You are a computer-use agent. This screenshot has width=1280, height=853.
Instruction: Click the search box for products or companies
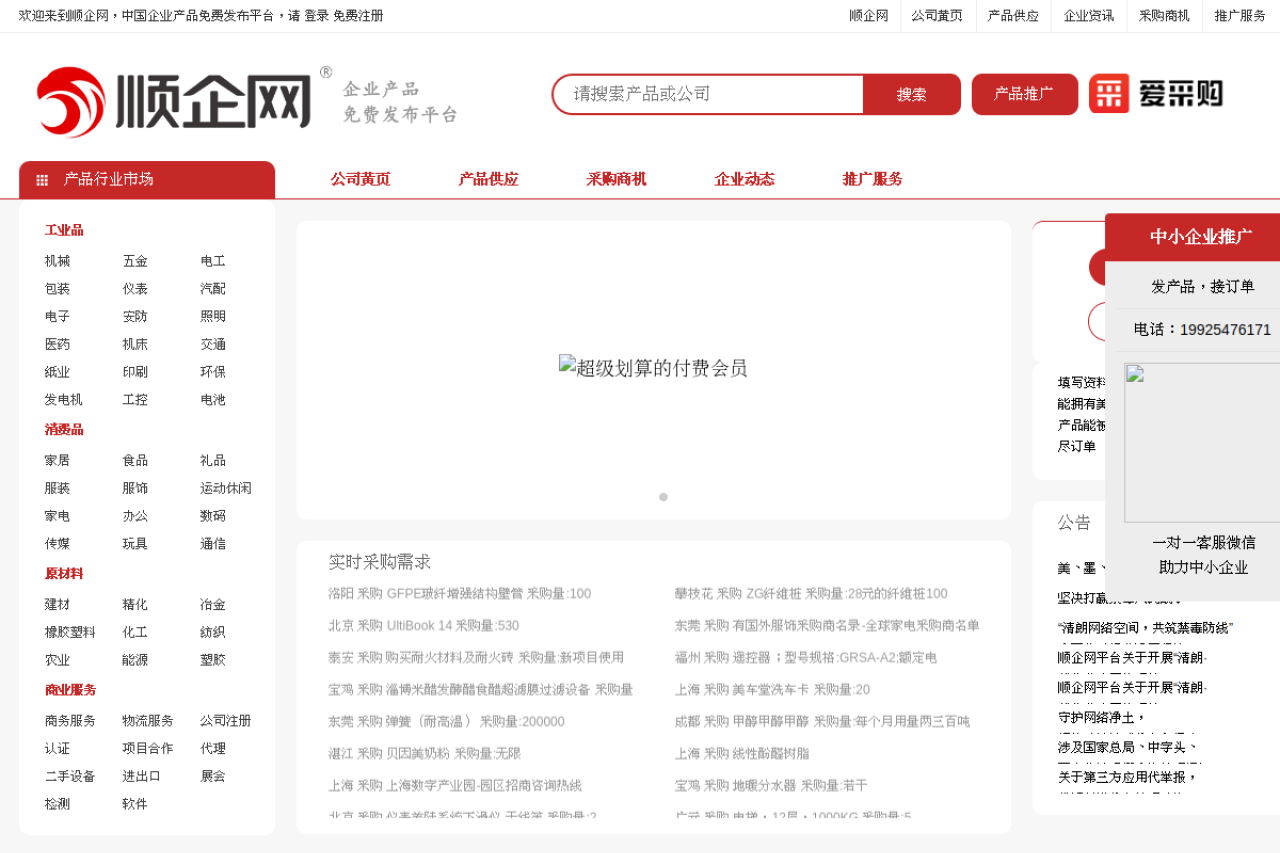(710, 94)
